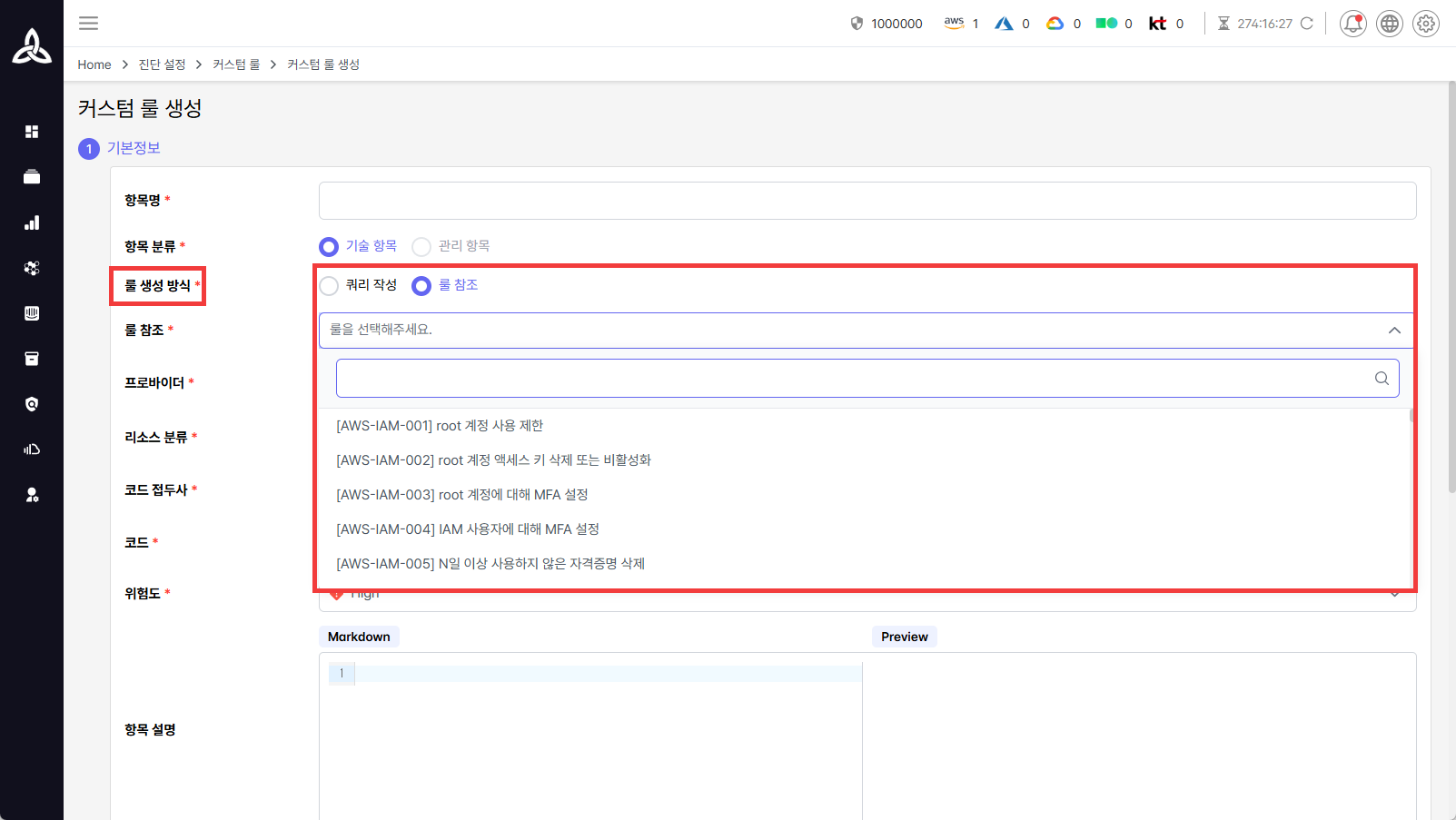Switch to the Preview tab
This screenshot has width=1456, height=820.
tap(904, 637)
